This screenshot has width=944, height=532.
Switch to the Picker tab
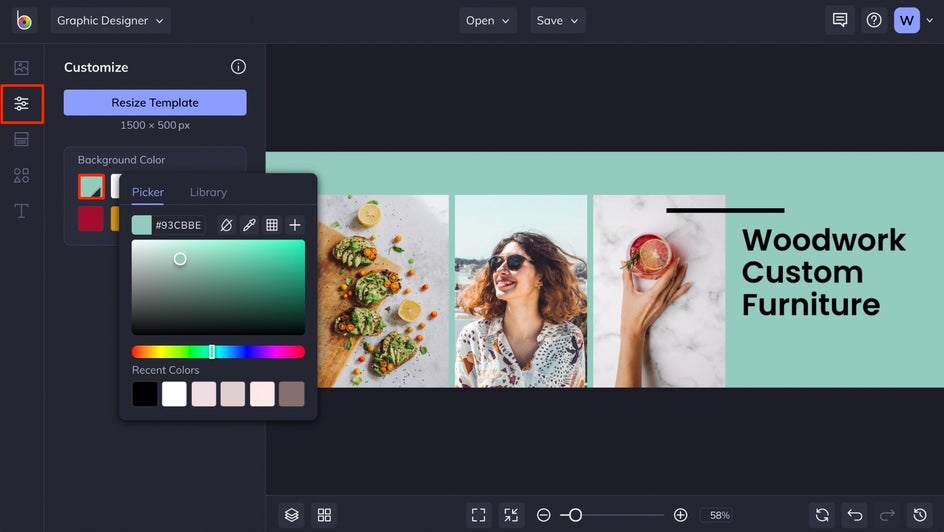(x=148, y=192)
